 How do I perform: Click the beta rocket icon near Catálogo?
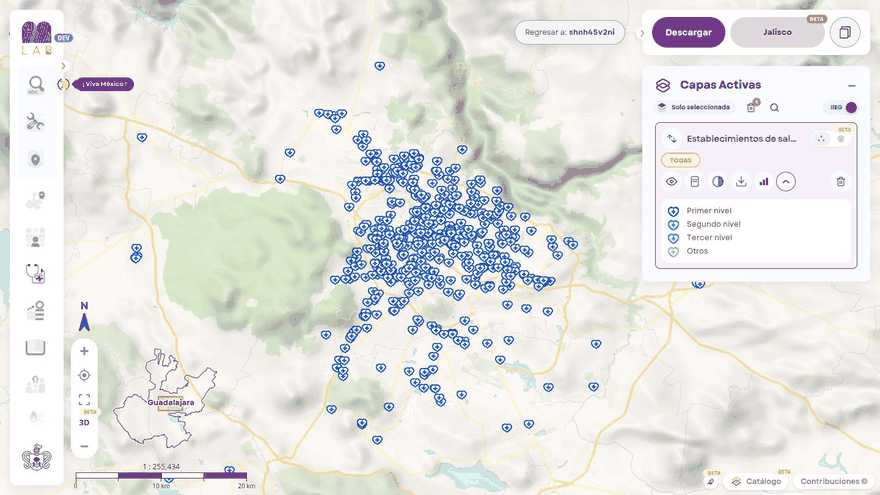pos(711,482)
